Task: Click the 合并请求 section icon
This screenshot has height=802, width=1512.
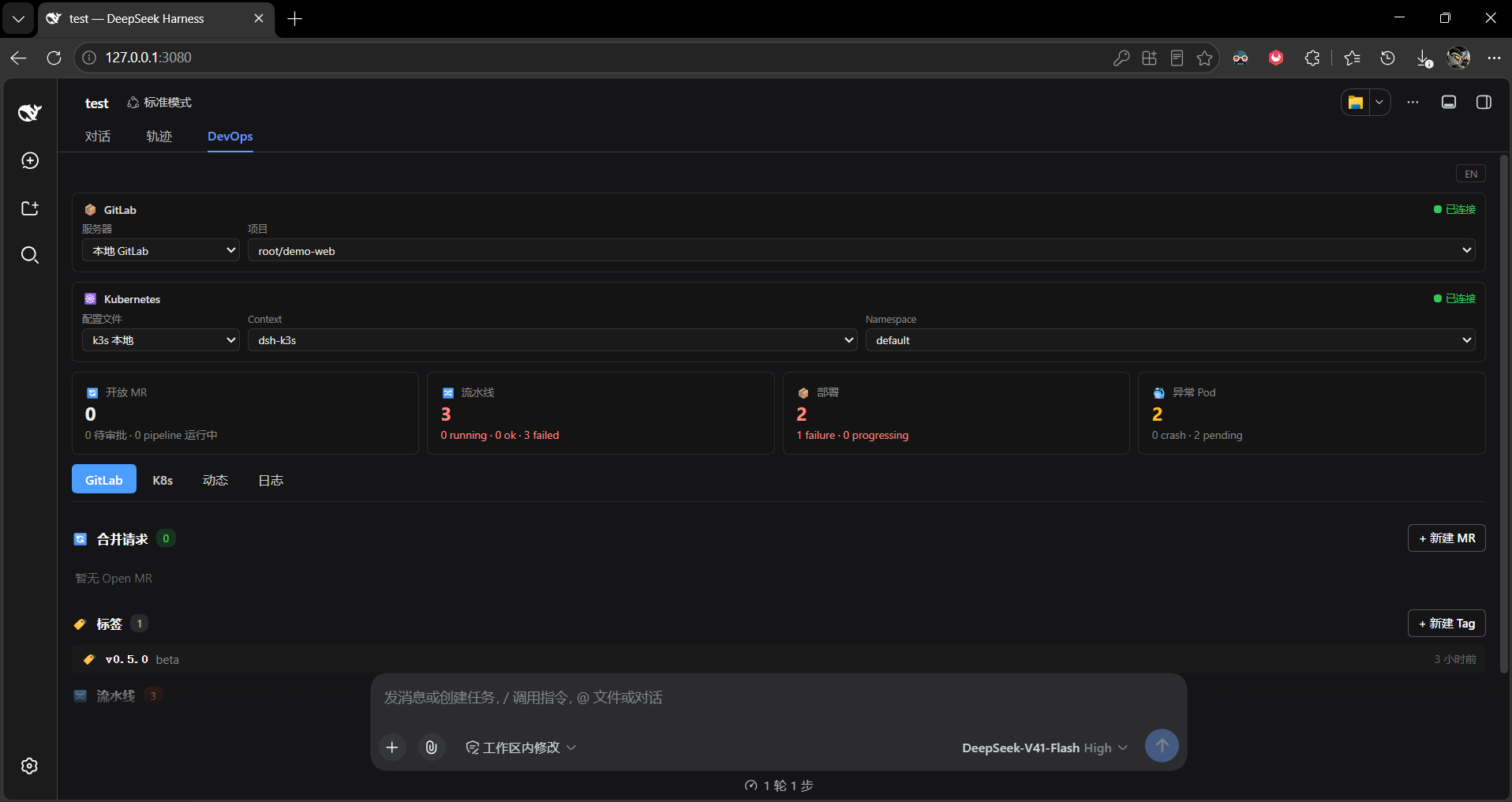Action: [x=80, y=539]
